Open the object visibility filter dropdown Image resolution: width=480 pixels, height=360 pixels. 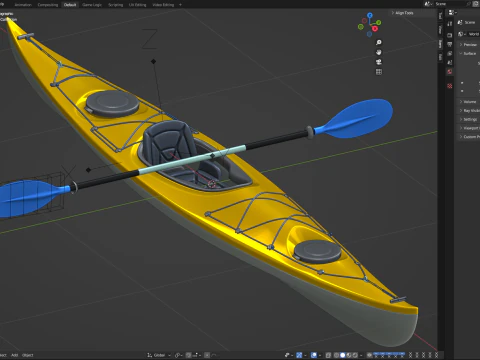pyautogui.click(x=289, y=355)
